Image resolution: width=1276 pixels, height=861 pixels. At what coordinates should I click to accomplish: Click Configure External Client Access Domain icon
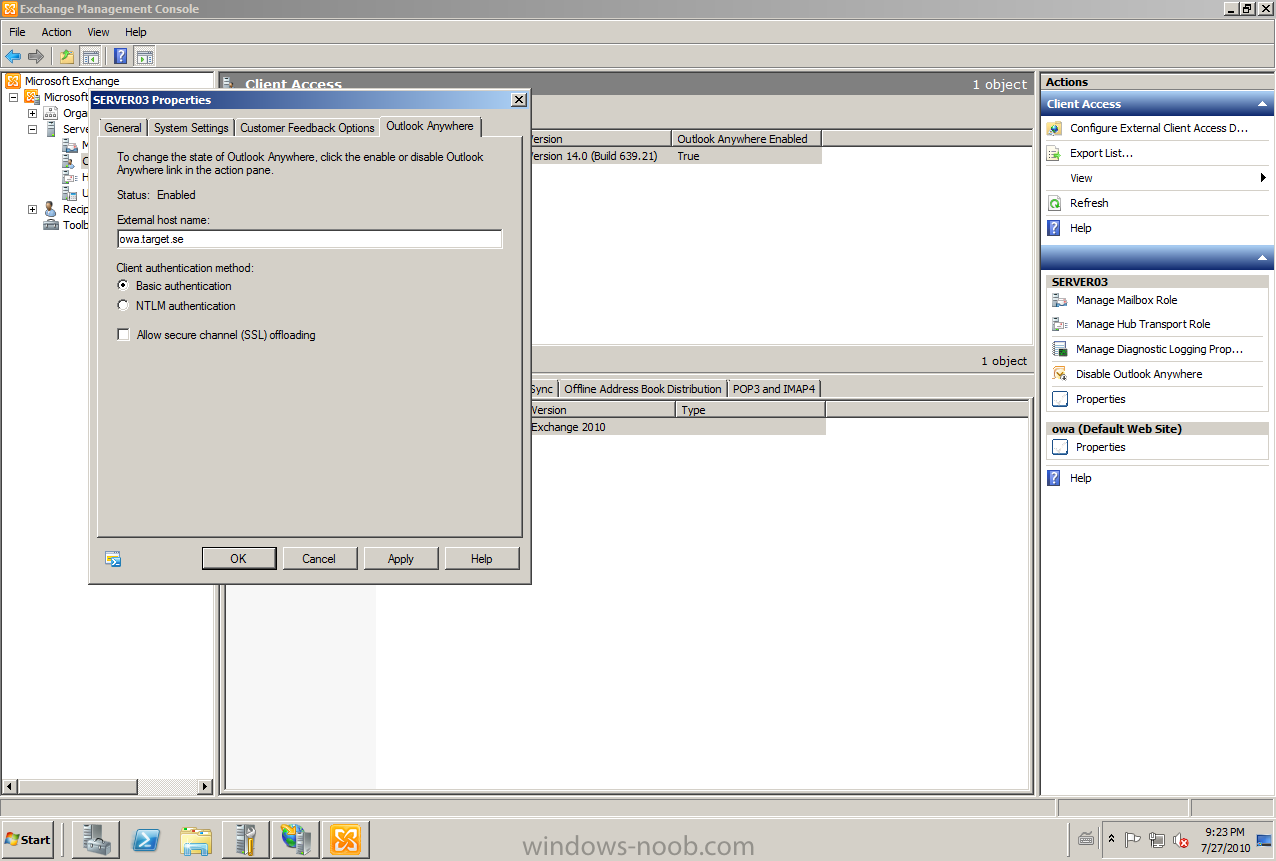(x=1054, y=128)
